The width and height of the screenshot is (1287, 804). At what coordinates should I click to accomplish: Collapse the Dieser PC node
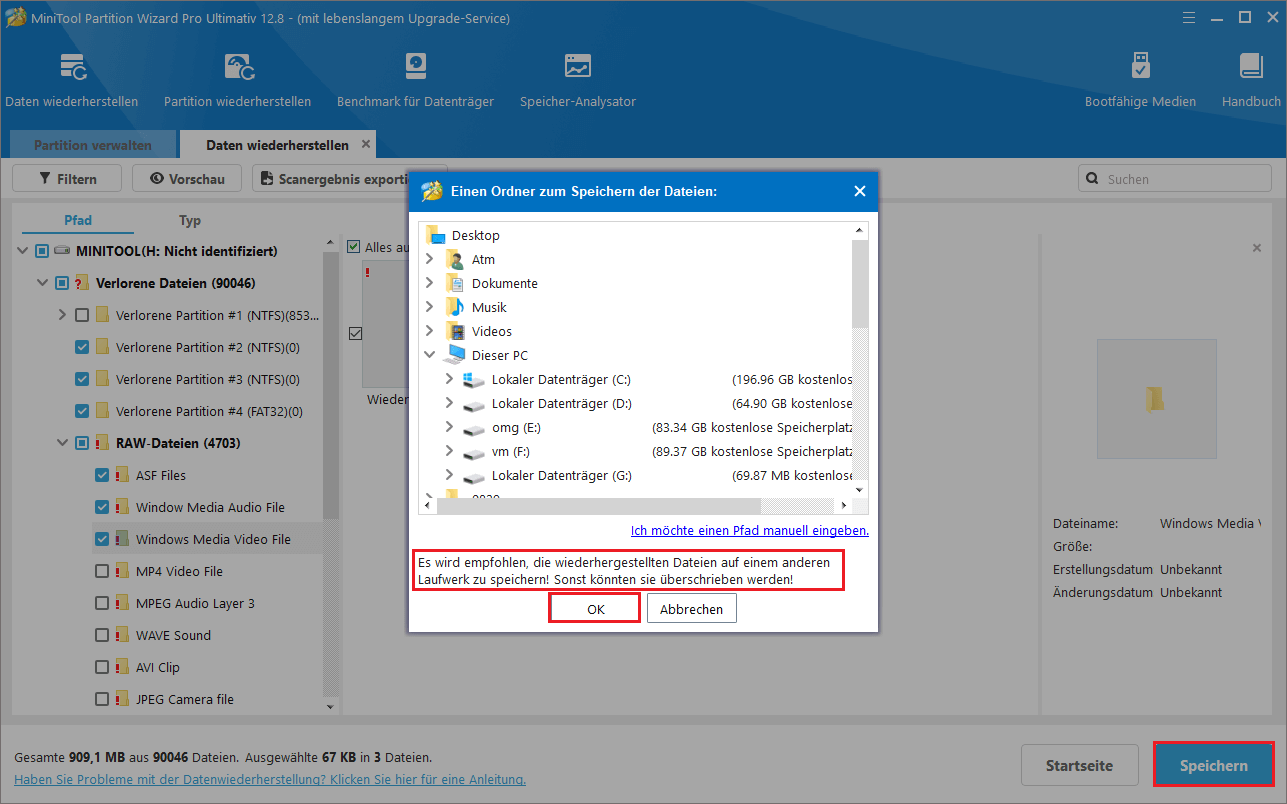(x=430, y=355)
